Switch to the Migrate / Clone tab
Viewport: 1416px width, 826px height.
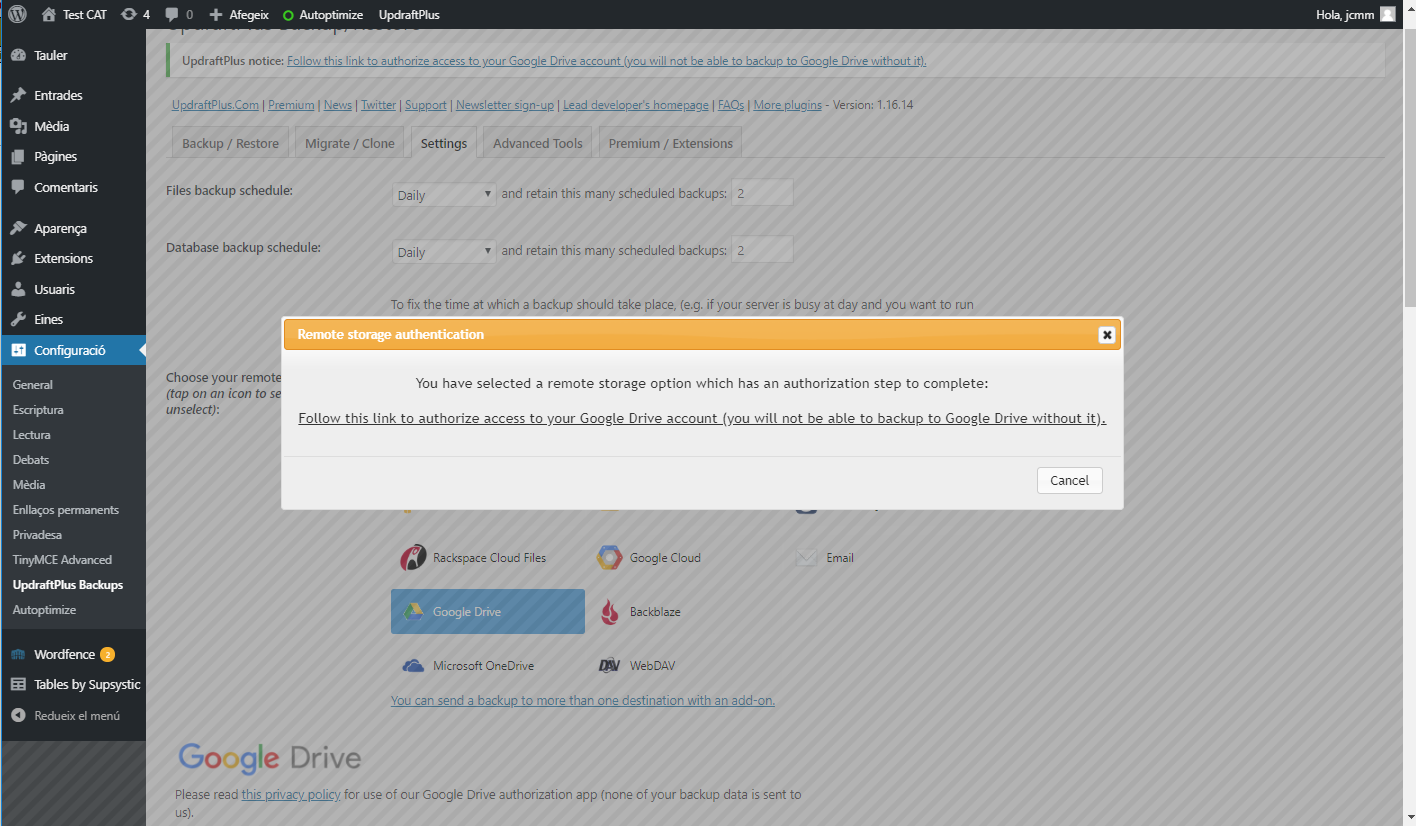350,143
